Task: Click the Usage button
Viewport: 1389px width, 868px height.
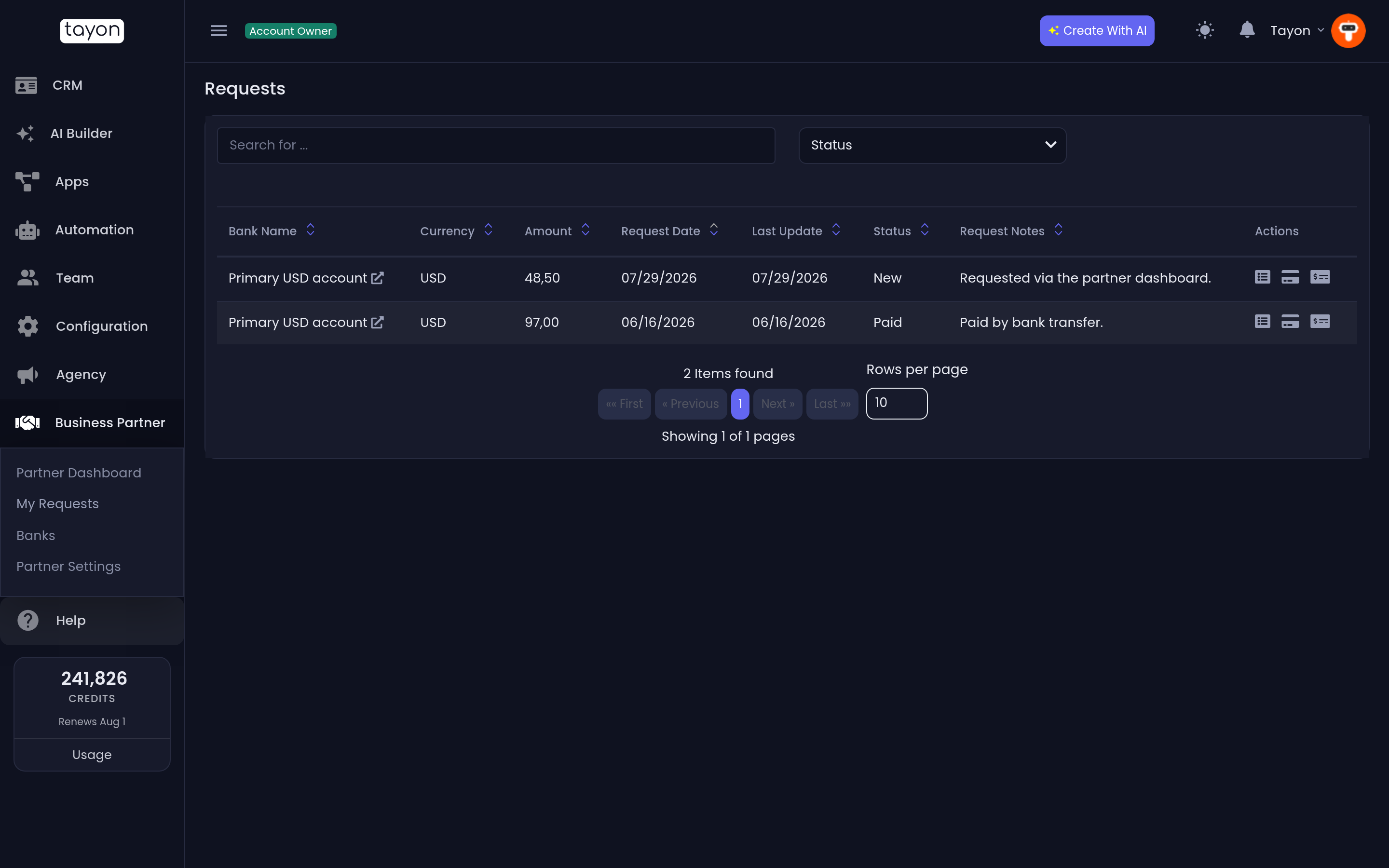Action: pos(92,754)
